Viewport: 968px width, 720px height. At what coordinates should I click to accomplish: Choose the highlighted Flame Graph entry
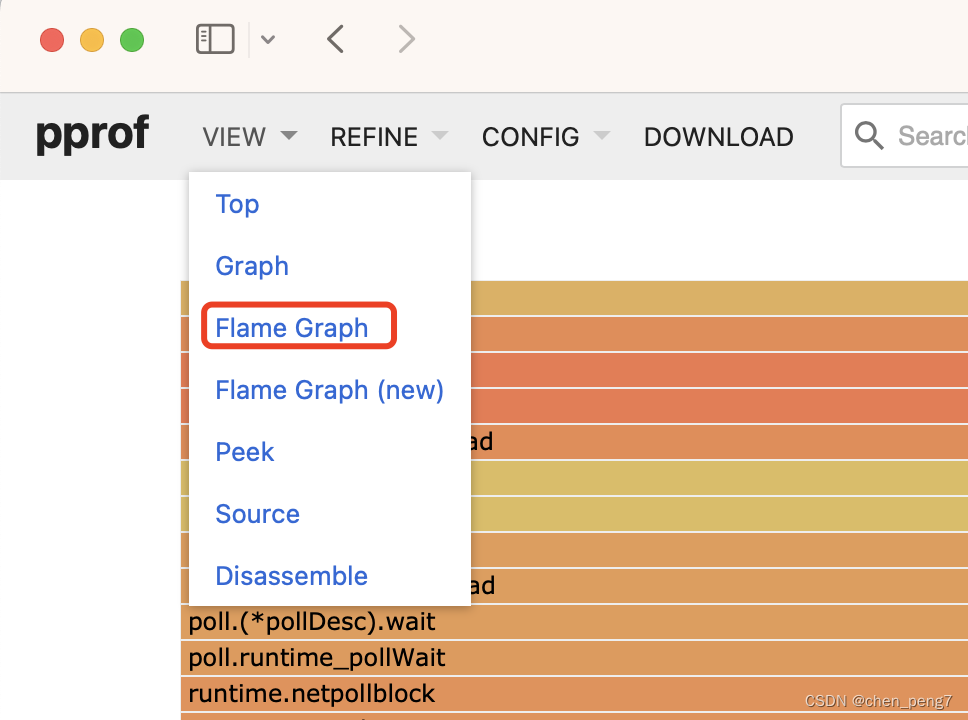(291, 328)
